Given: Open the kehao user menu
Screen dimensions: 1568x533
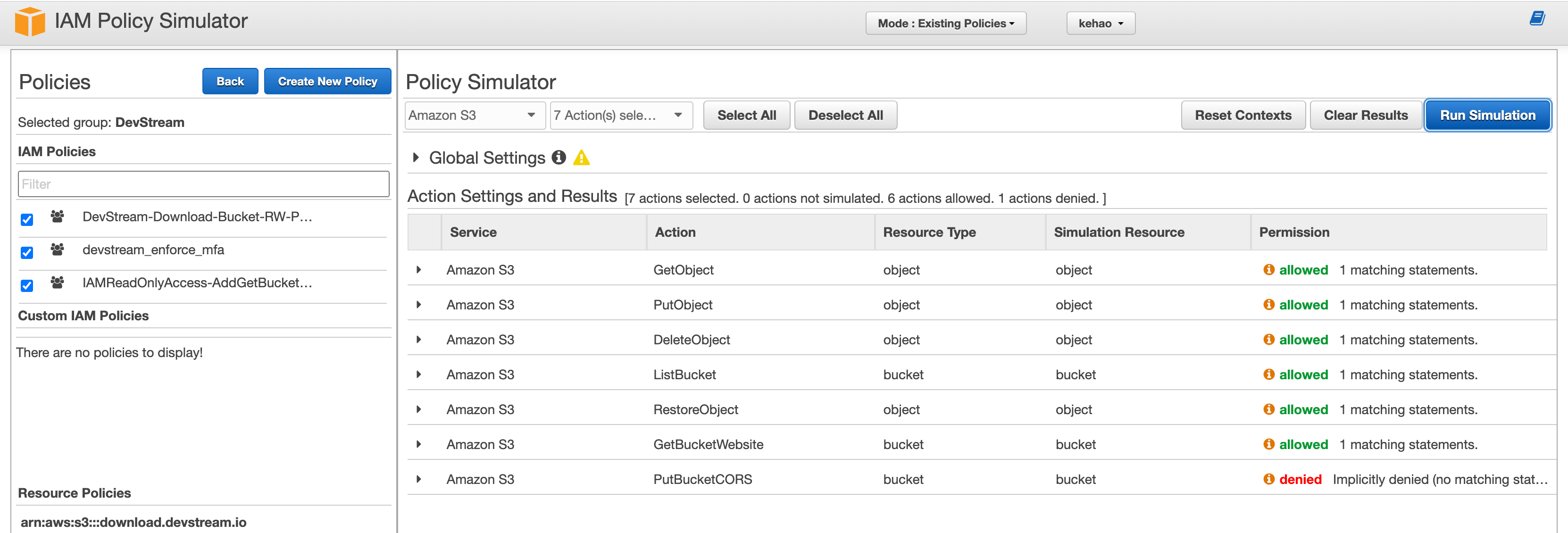Looking at the screenshot, I should click(1101, 23).
